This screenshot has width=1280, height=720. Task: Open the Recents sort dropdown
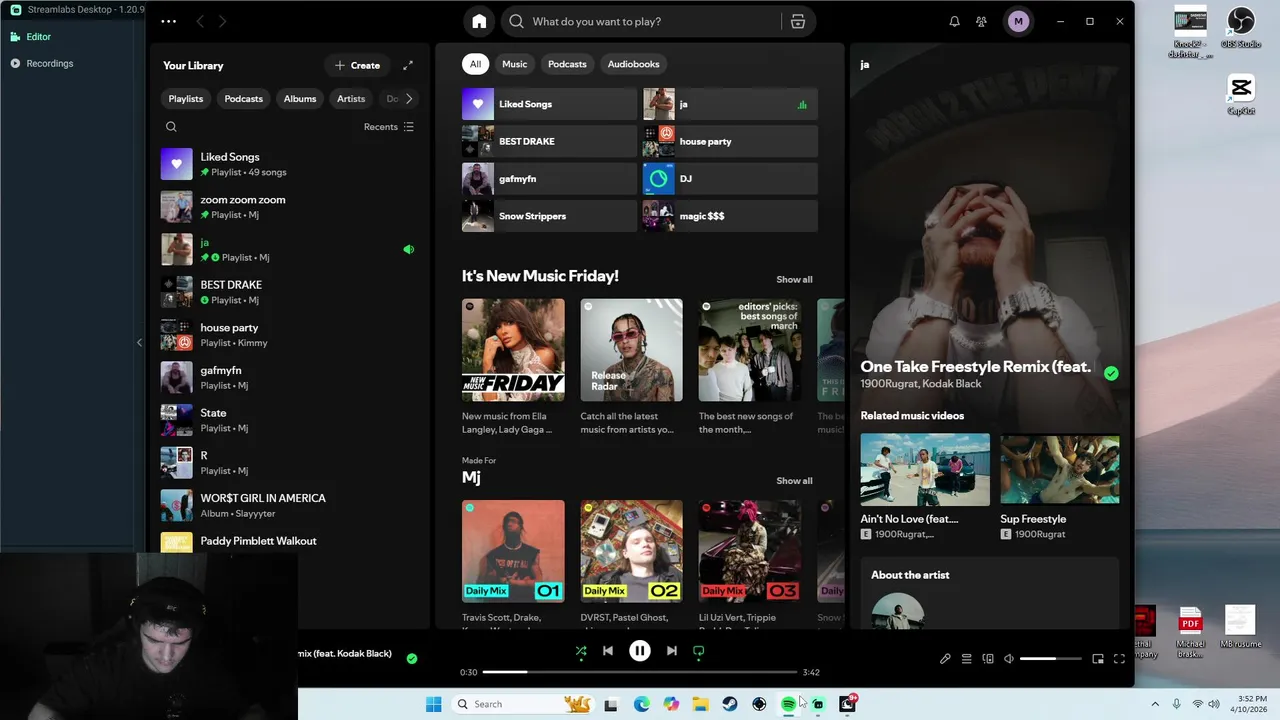click(389, 127)
